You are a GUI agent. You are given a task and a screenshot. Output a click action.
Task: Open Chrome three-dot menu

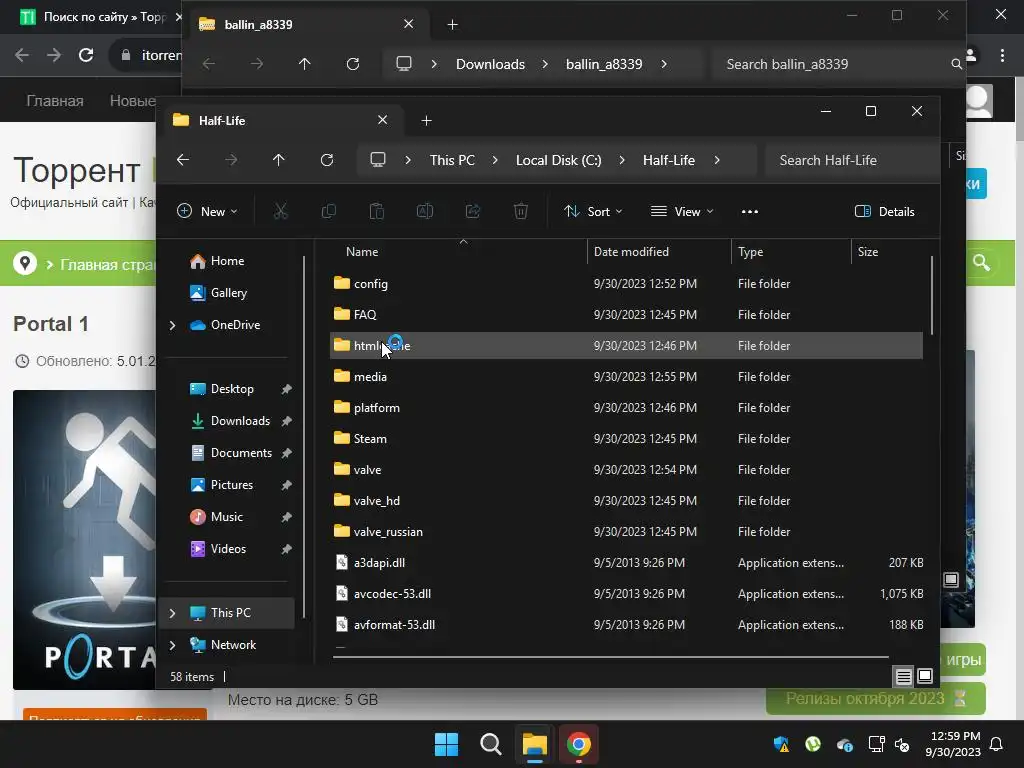[1002, 56]
